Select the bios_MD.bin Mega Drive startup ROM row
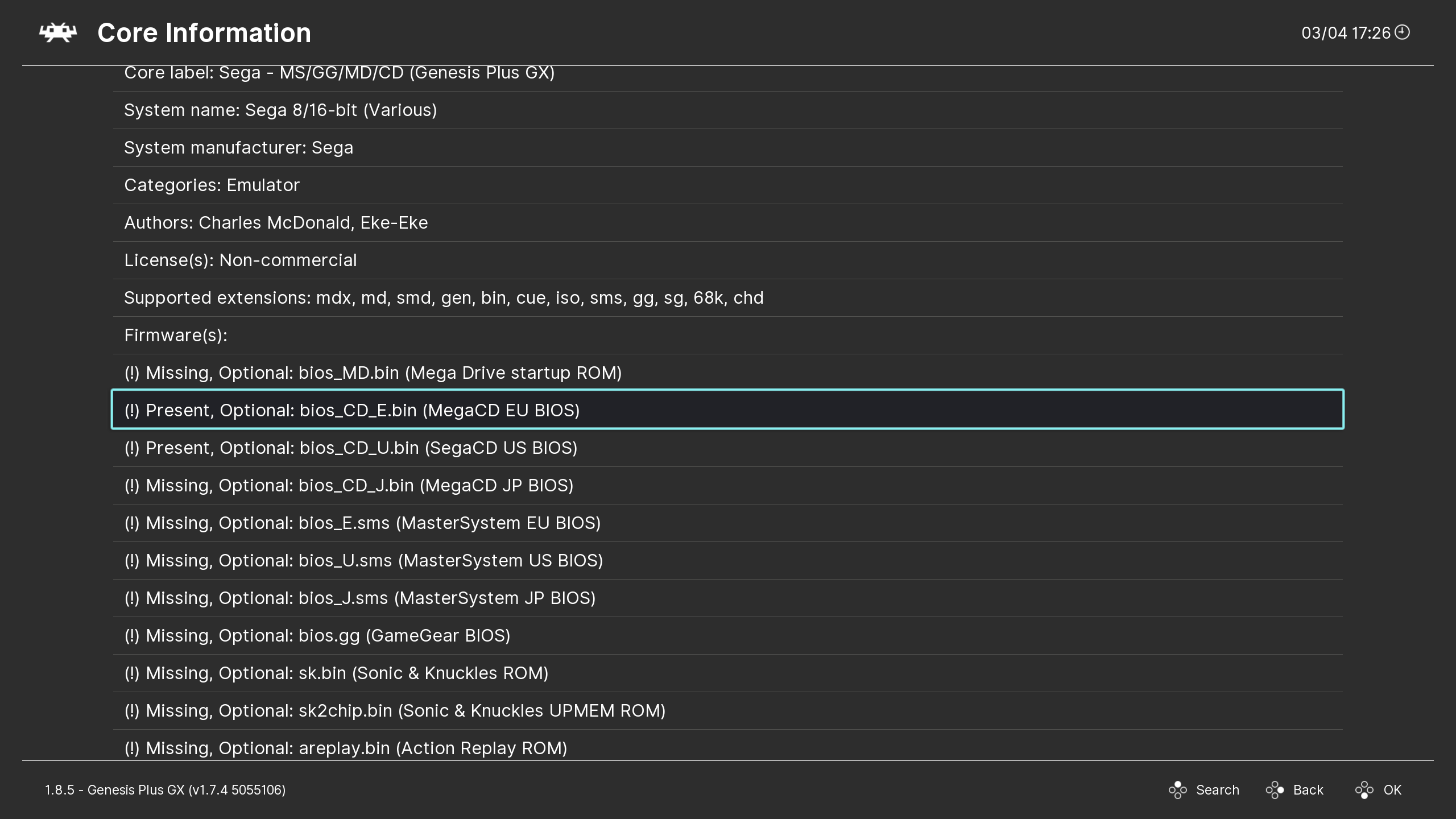 (x=727, y=373)
